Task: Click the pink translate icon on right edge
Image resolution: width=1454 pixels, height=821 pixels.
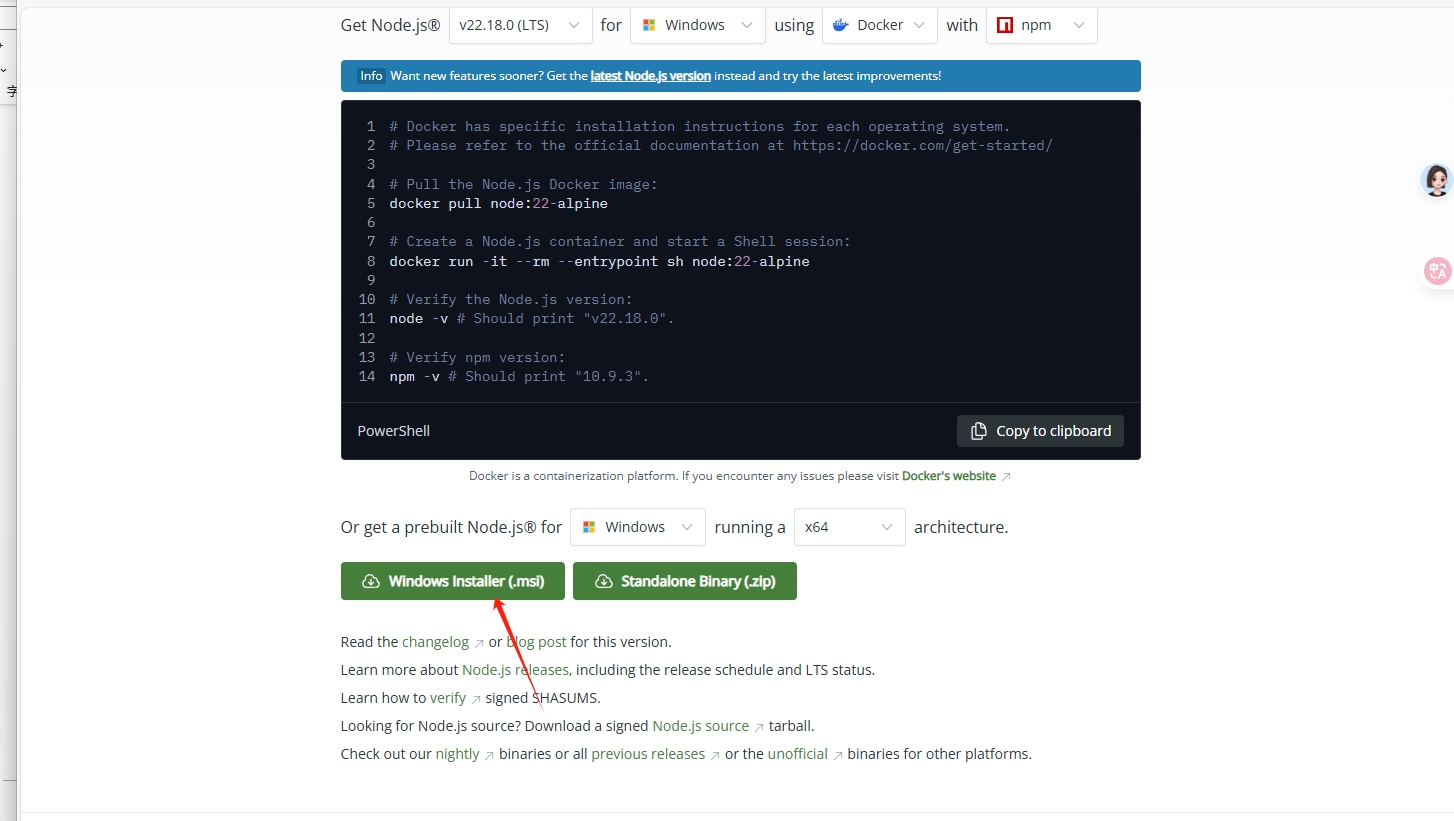Action: point(1438,272)
